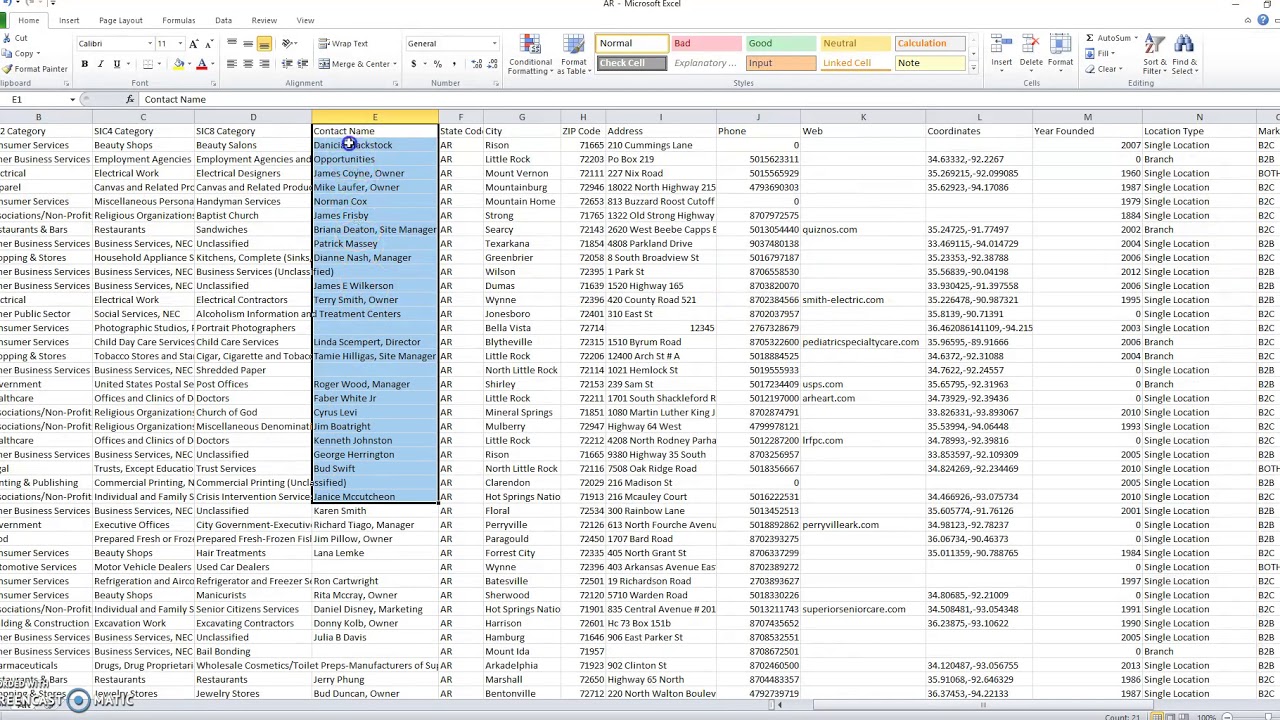
Task: Set Middle Align vertical alignment
Action: [x=248, y=44]
